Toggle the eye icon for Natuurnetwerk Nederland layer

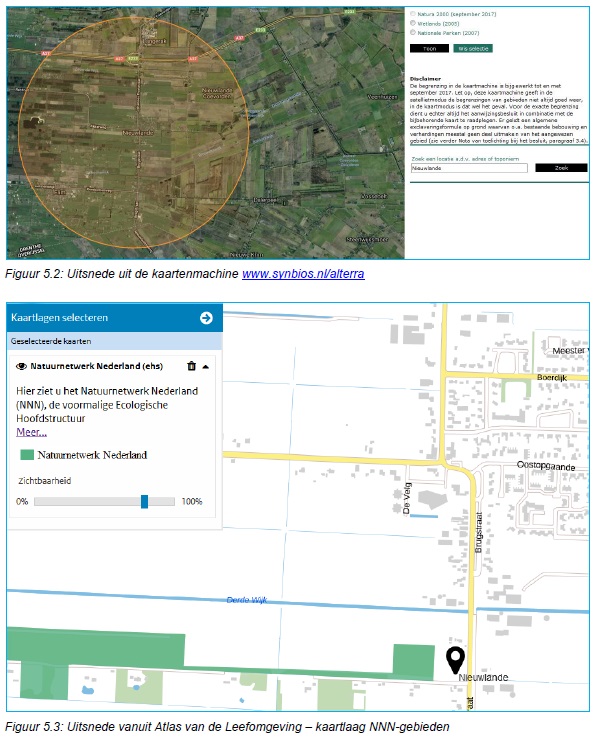[21, 366]
